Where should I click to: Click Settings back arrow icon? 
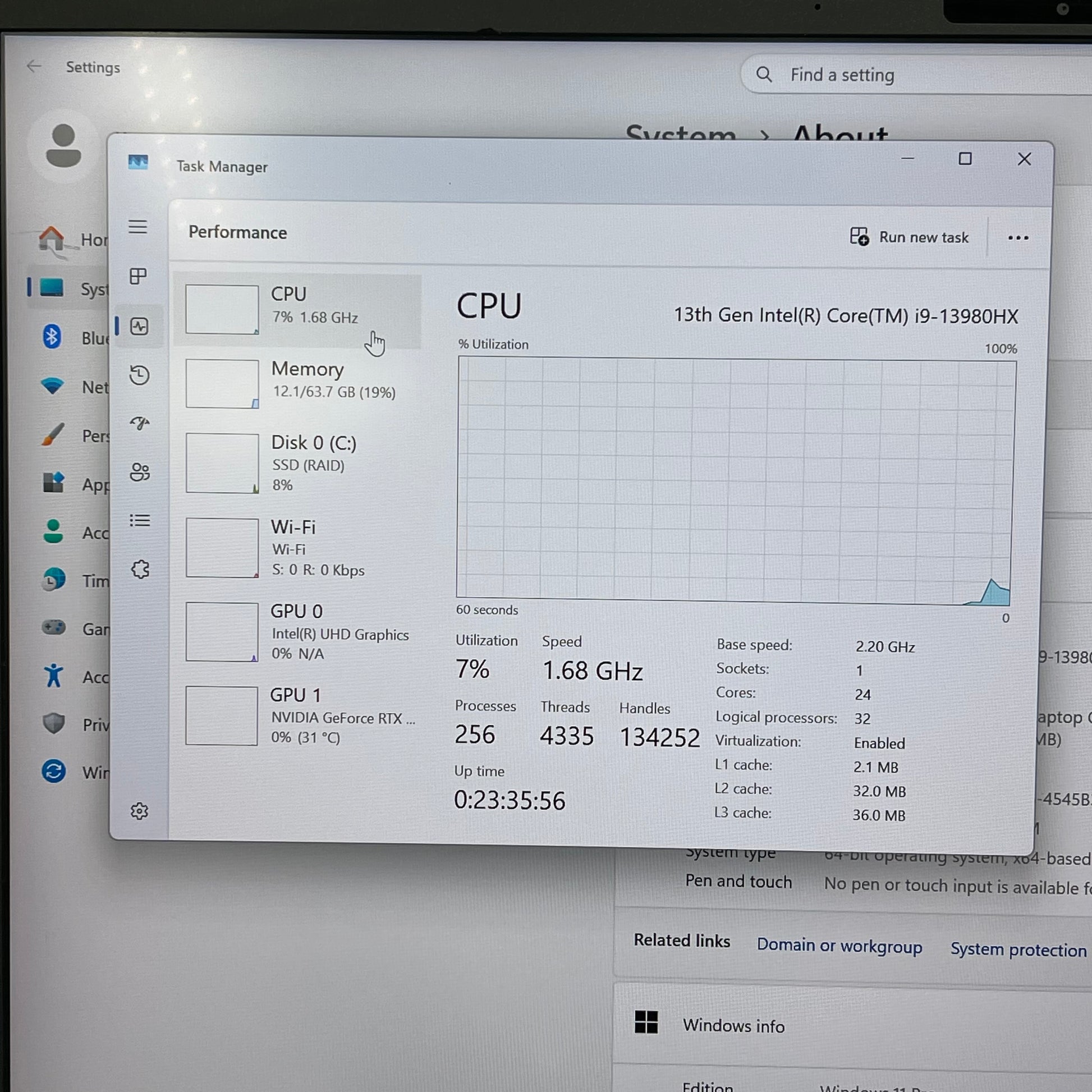coord(34,66)
